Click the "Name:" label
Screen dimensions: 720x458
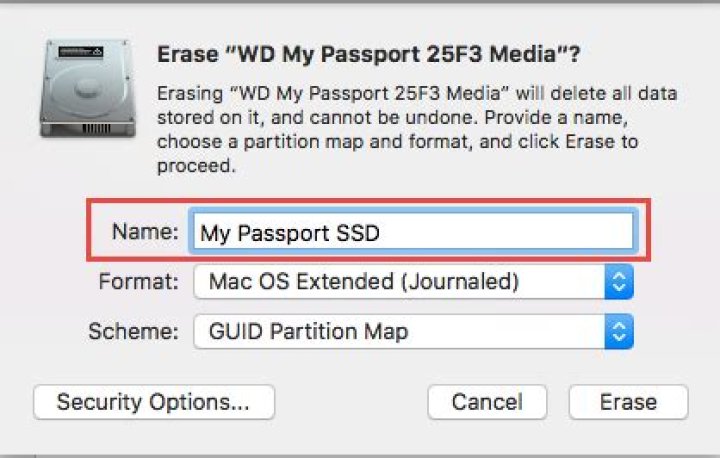tap(145, 232)
